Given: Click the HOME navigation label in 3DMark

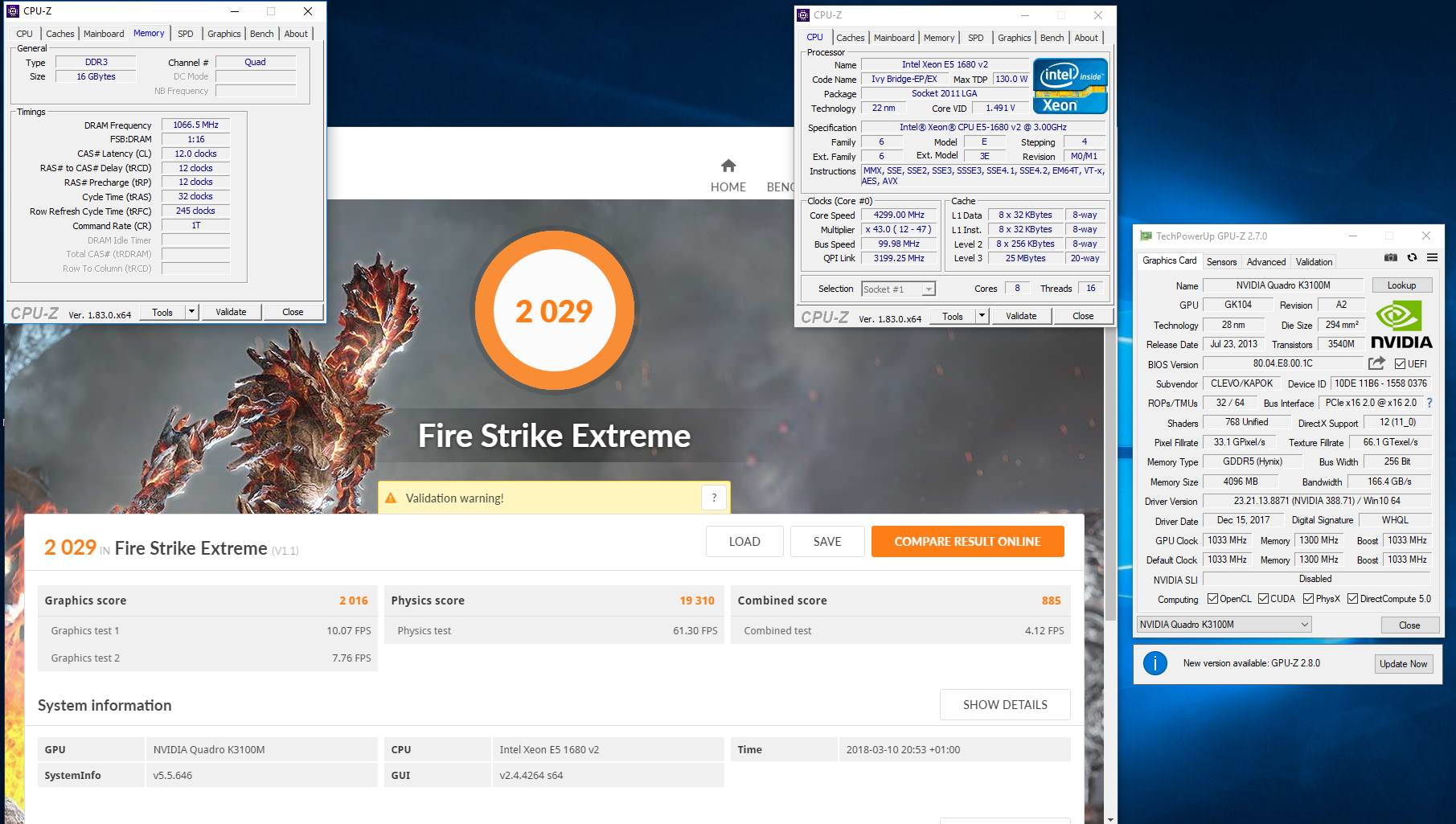Looking at the screenshot, I should tap(728, 187).
